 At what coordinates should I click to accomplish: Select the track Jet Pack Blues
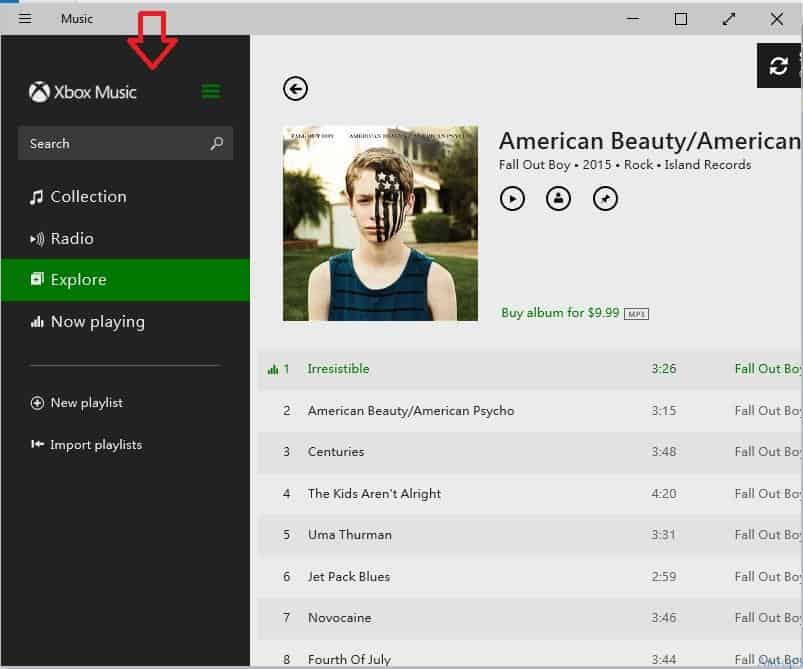click(530, 576)
